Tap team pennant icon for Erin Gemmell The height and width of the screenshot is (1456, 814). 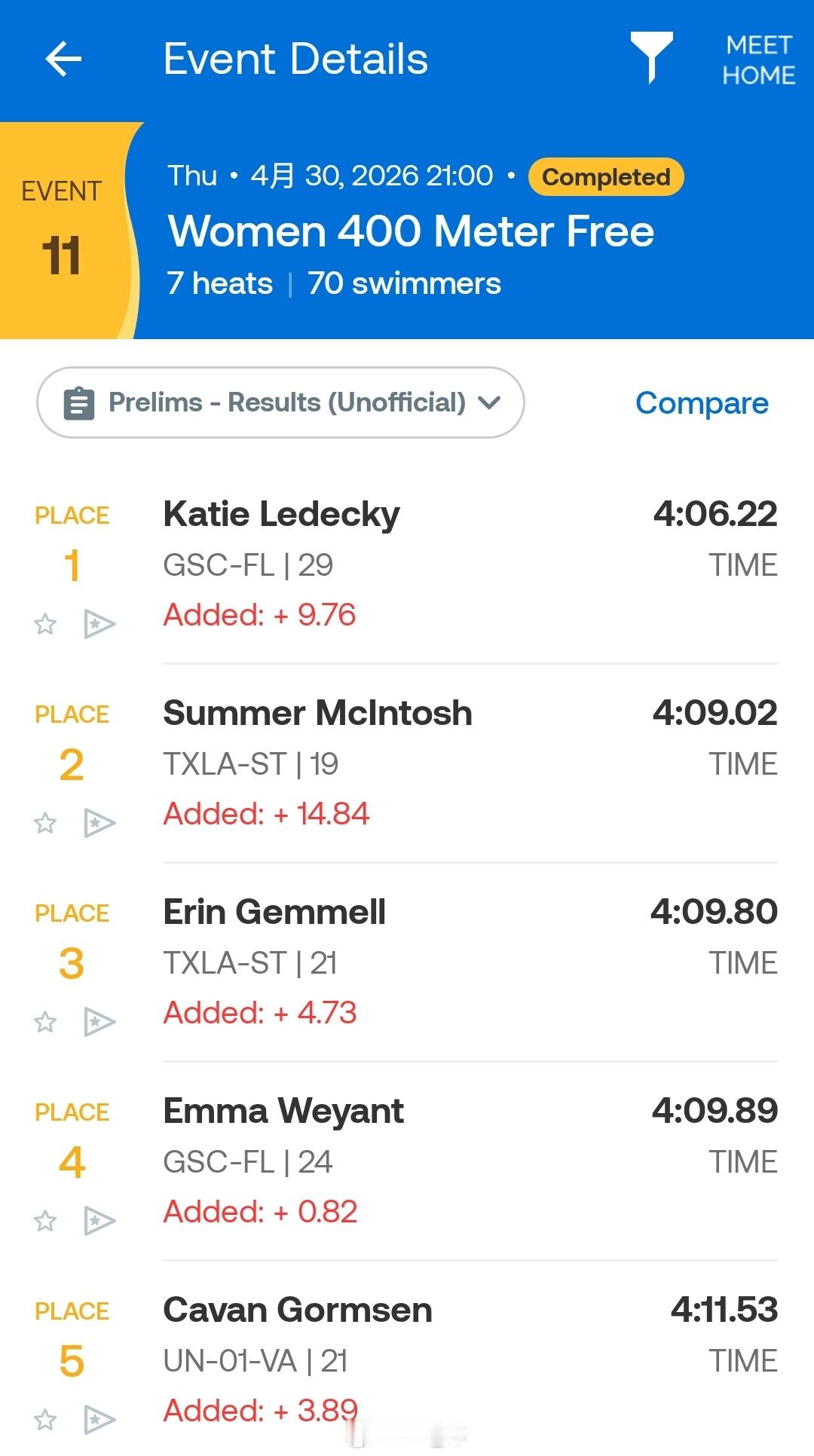point(99,1022)
